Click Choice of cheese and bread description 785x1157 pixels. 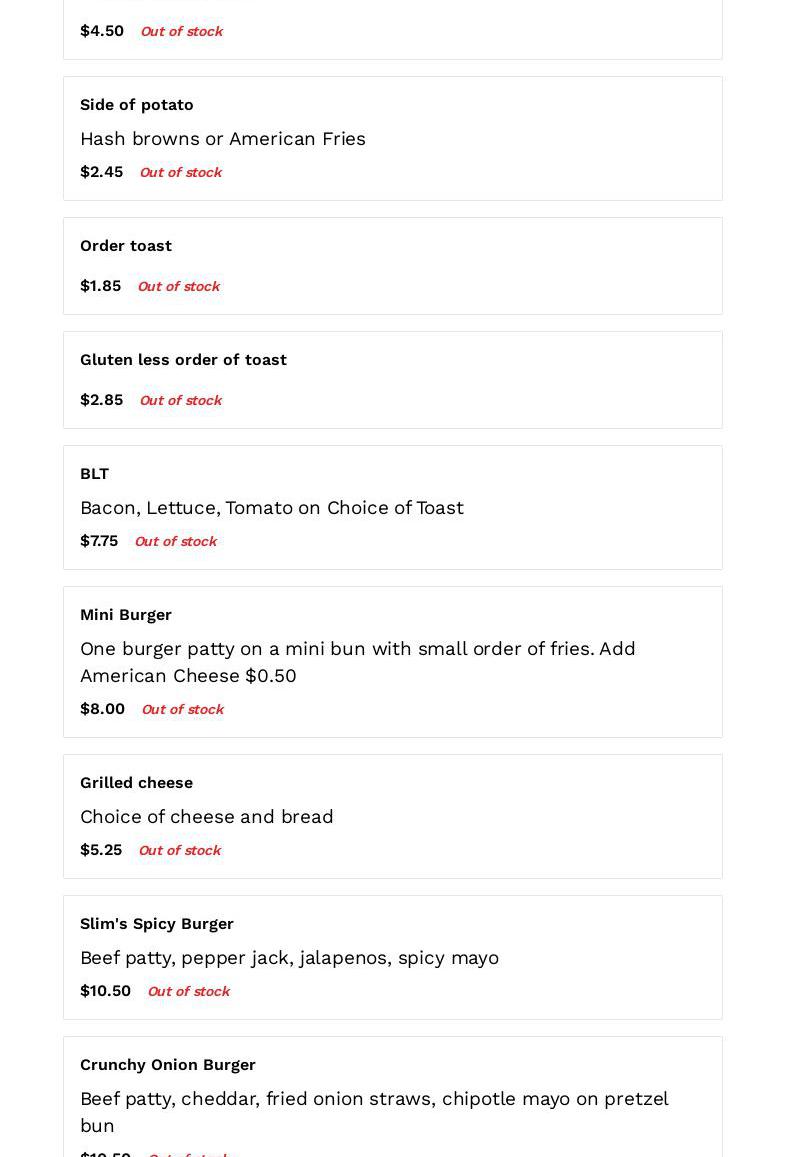point(207,817)
